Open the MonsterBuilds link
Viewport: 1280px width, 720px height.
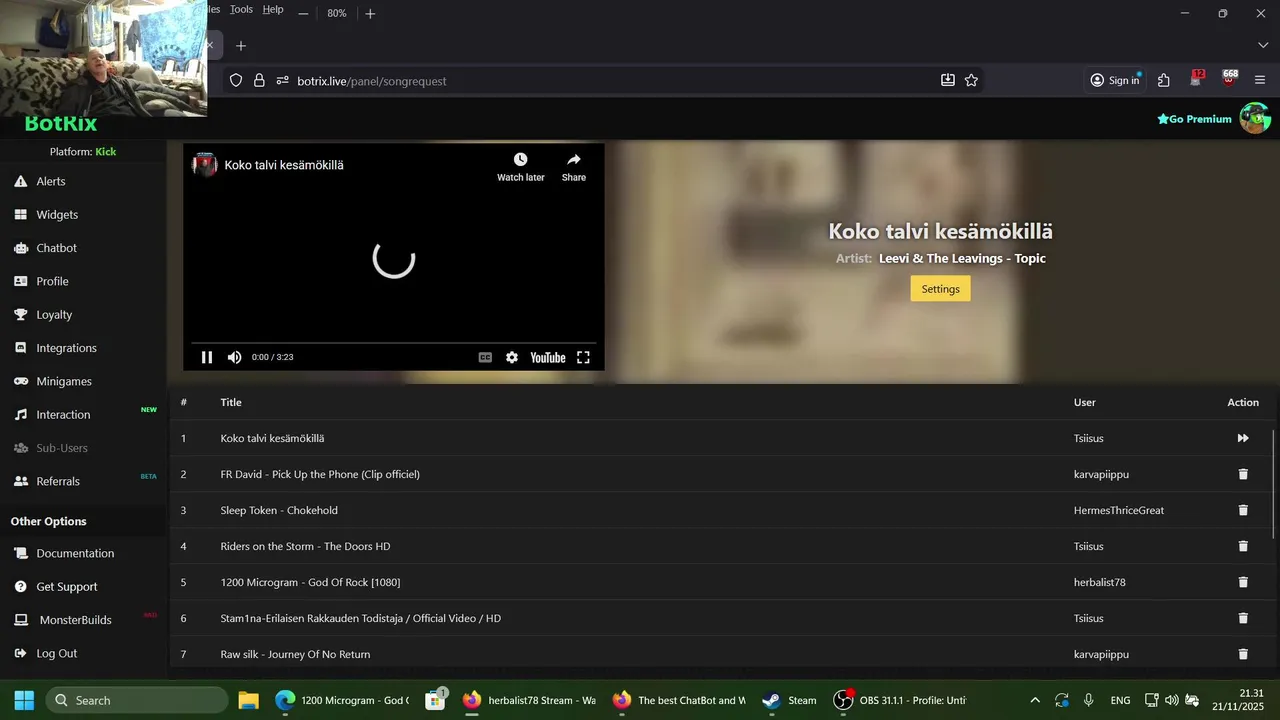75,620
